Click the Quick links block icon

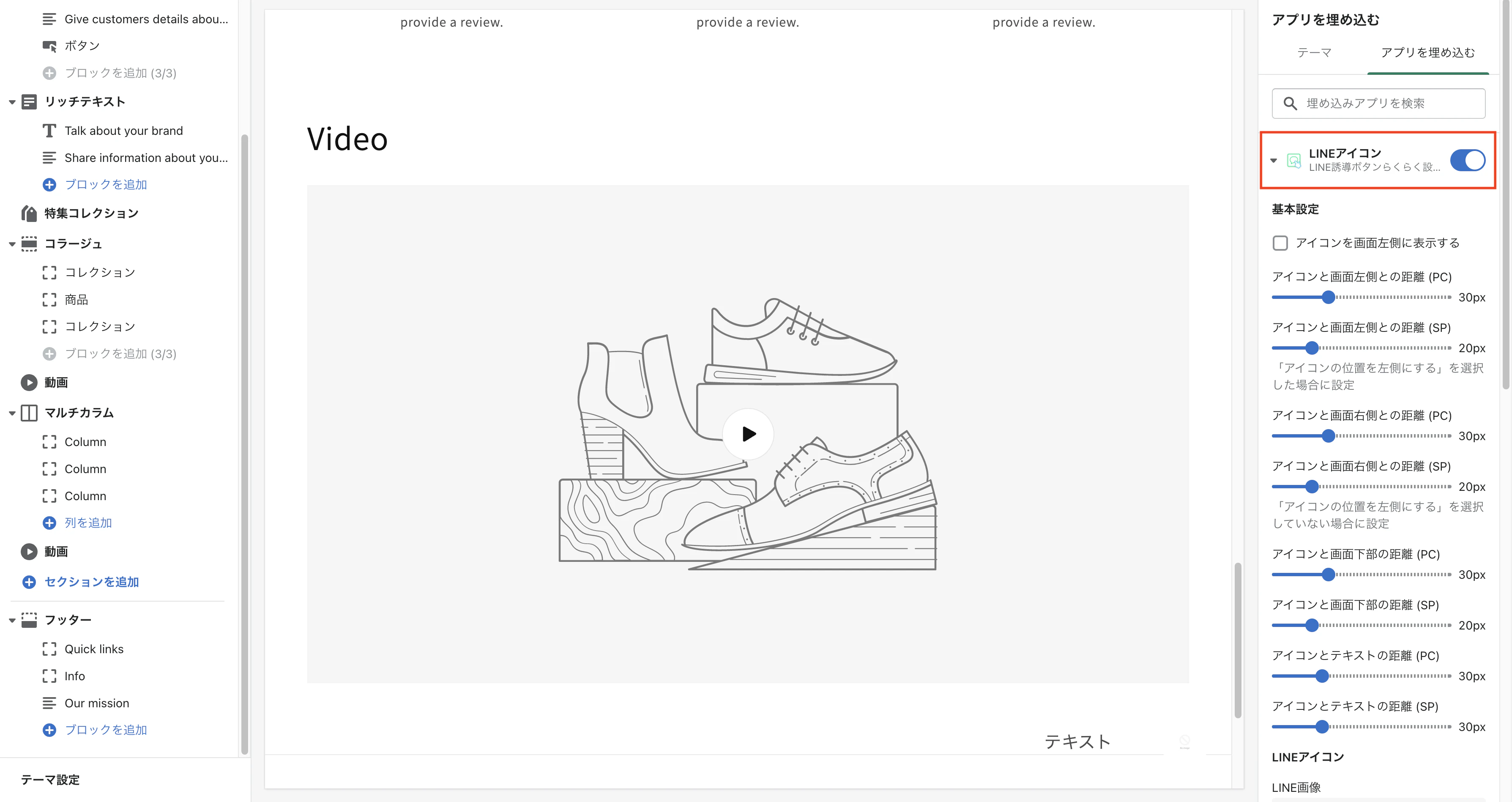49,649
